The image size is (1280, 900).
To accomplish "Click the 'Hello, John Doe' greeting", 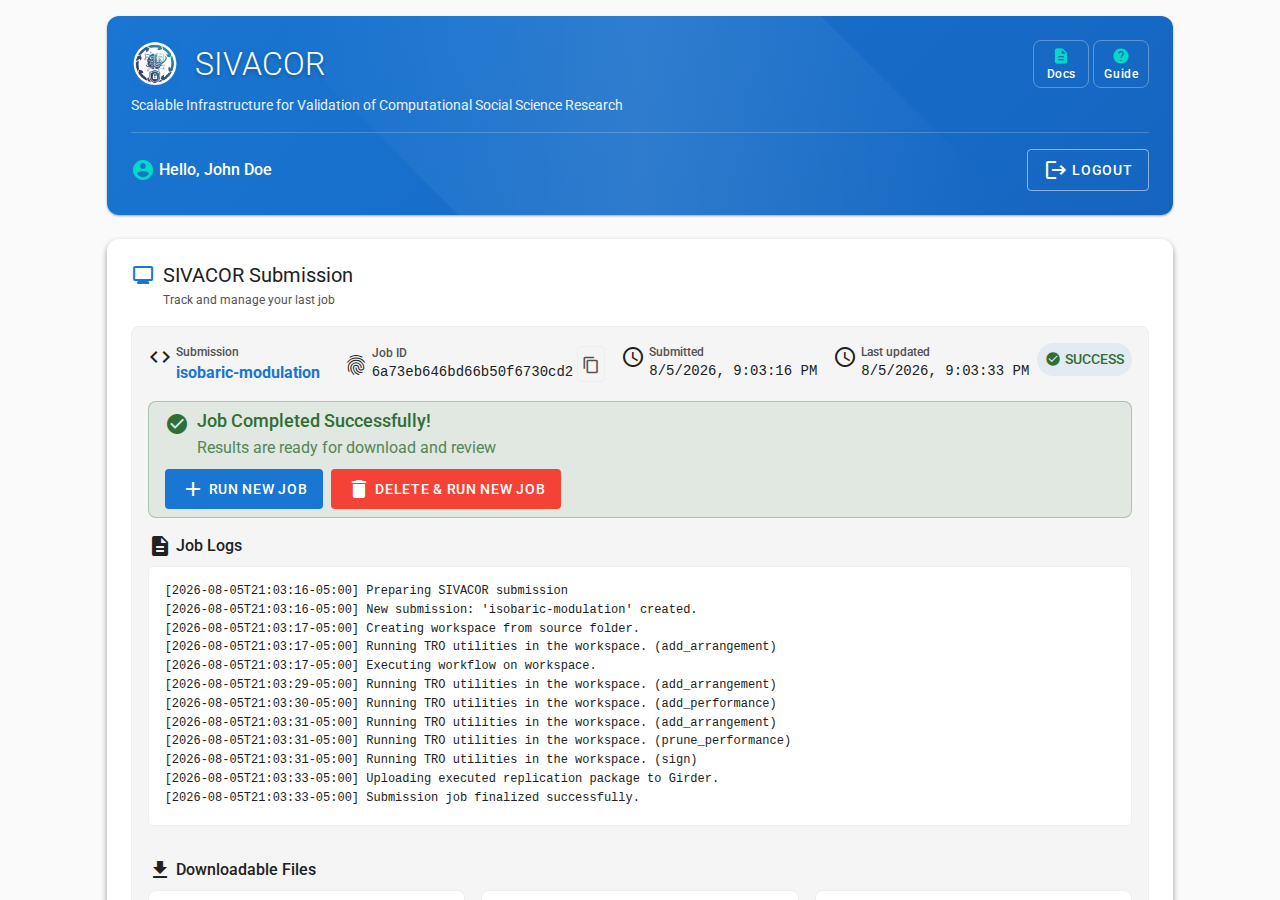I will pos(215,170).
